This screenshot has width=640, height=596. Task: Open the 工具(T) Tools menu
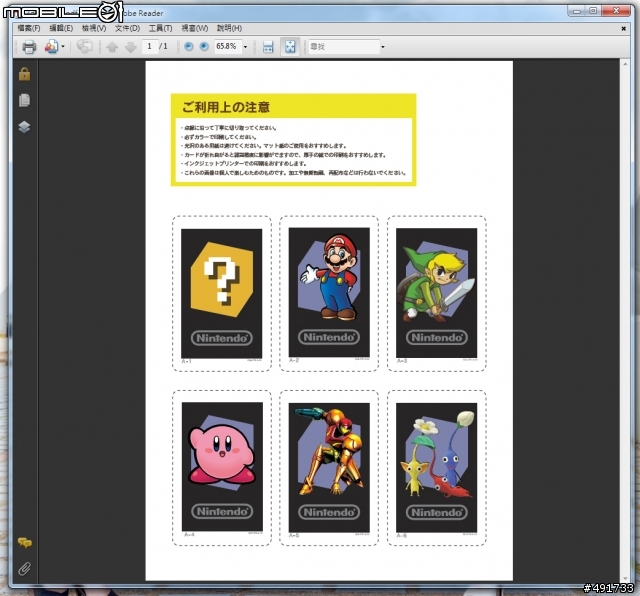[160, 28]
